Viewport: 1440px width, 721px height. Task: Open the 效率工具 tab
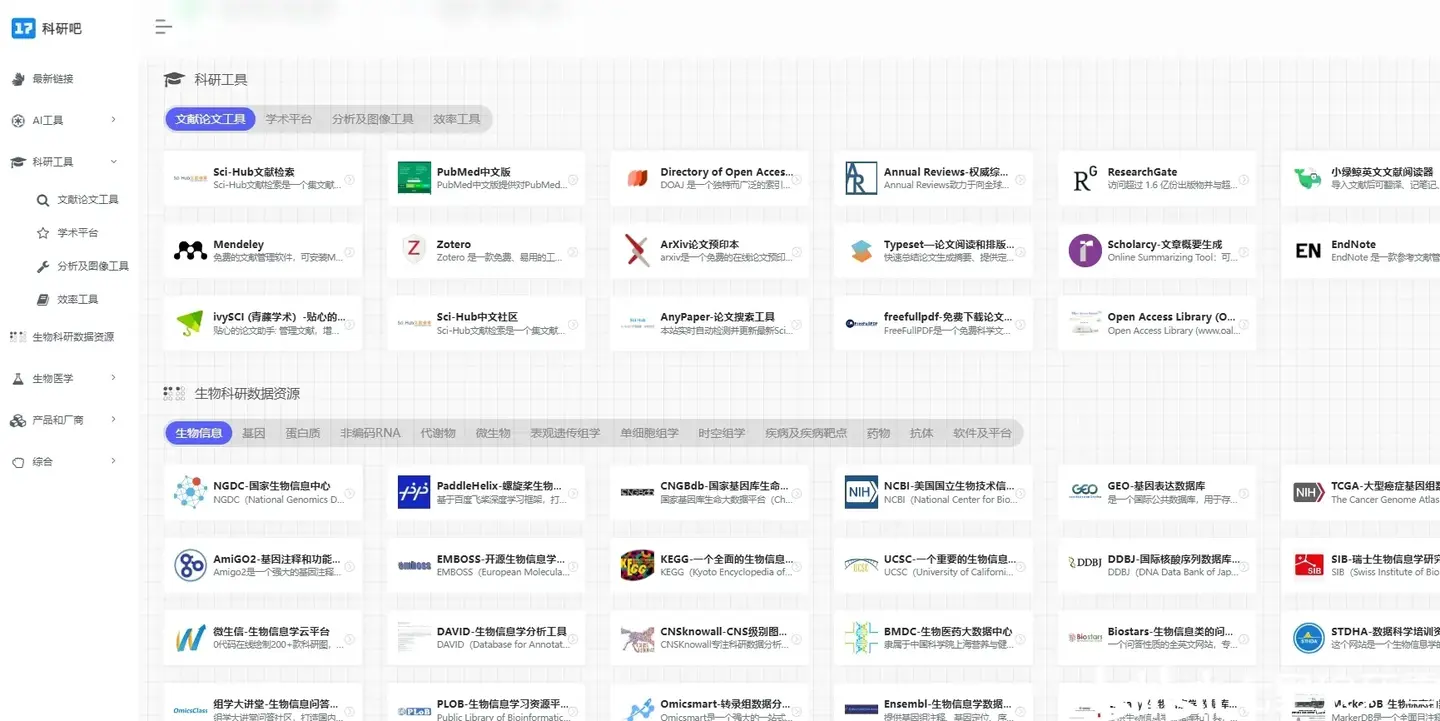(x=457, y=119)
